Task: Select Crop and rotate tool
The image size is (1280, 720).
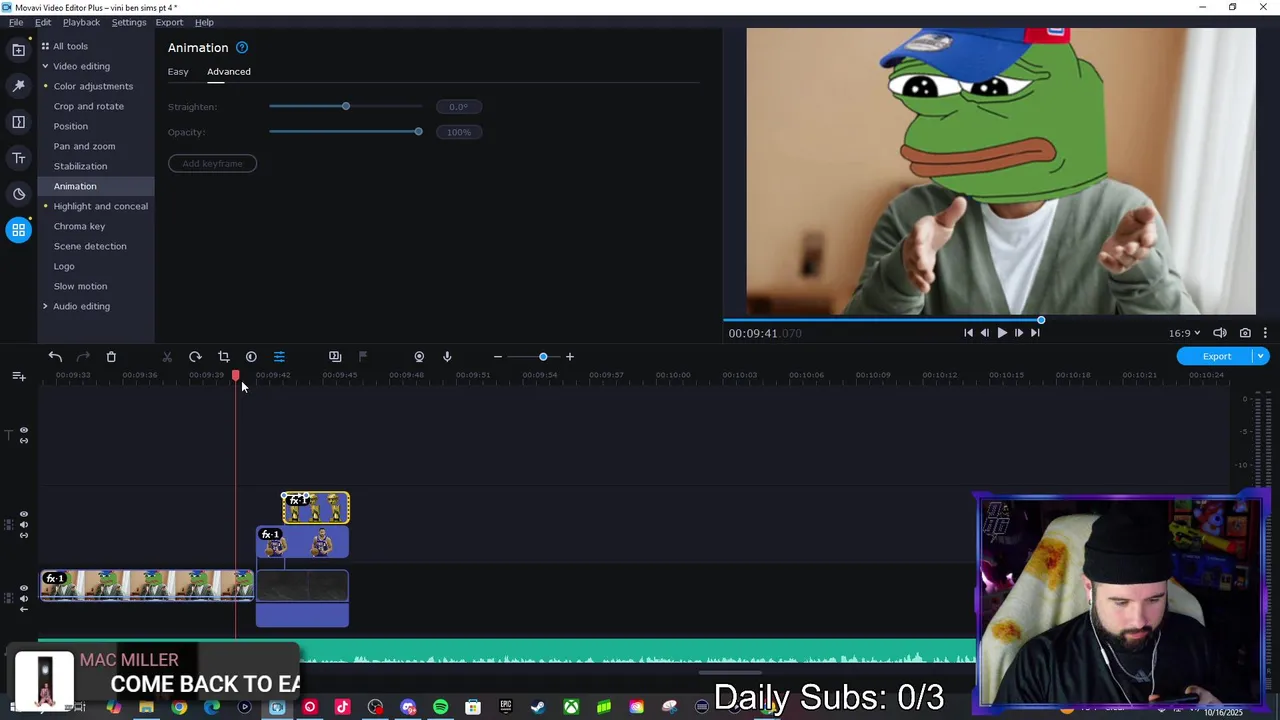Action: [89, 106]
